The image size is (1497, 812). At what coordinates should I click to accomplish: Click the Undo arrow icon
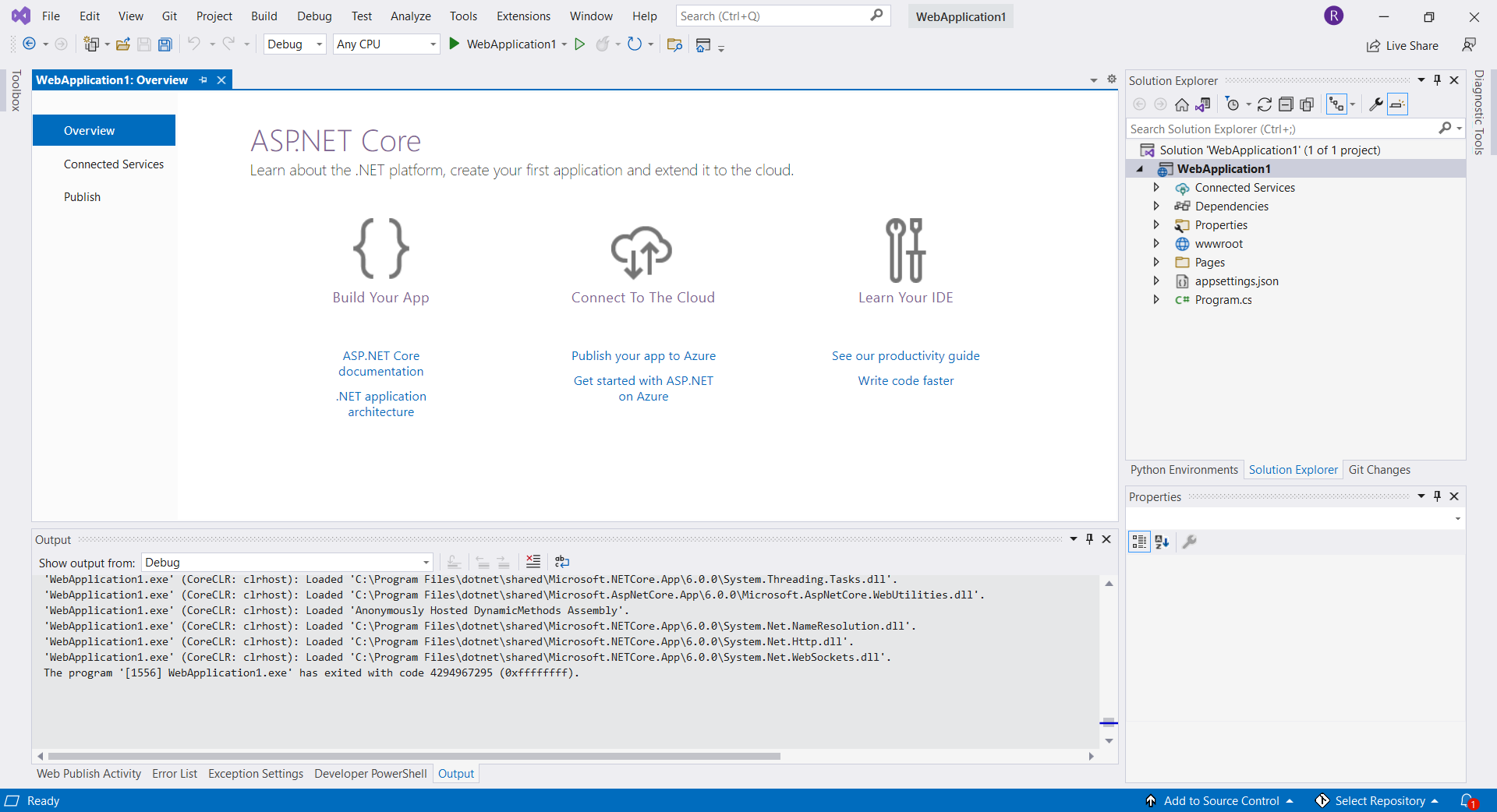pyautogui.click(x=193, y=44)
